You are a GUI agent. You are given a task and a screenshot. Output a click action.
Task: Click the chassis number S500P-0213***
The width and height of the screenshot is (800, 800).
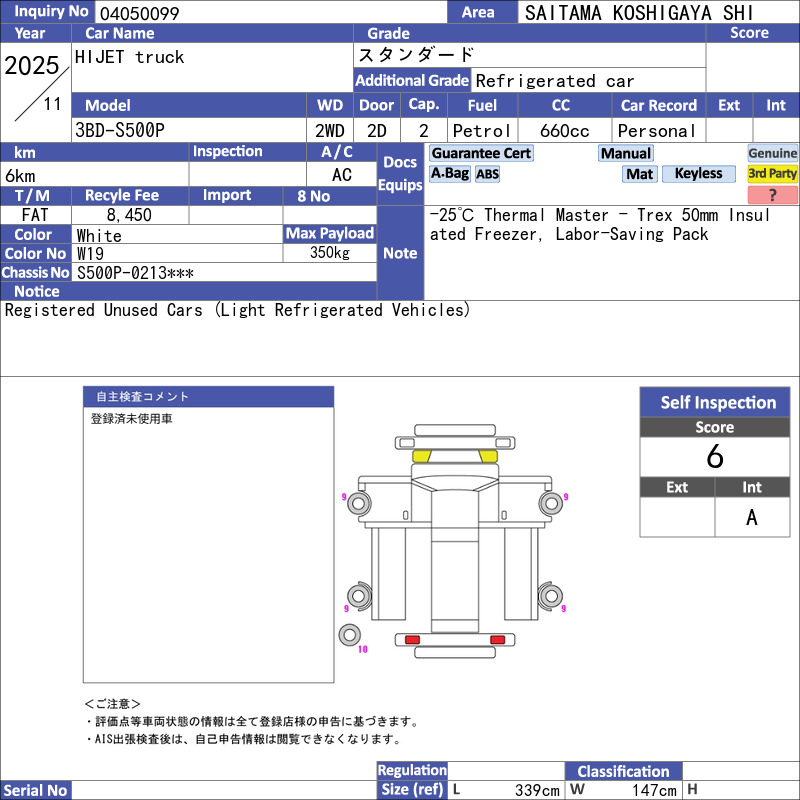[x=135, y=273]
